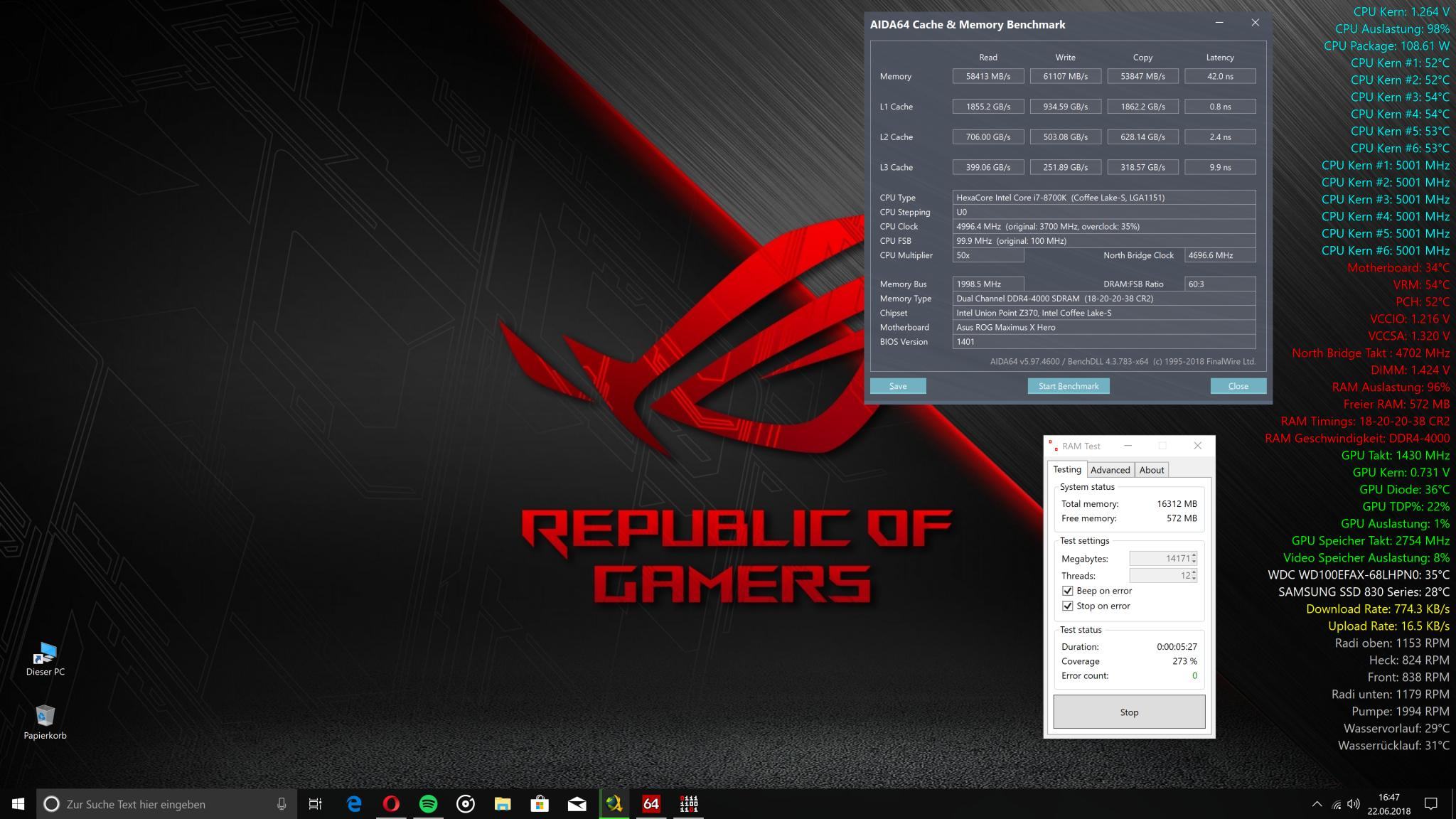Click the Close button in AIDA64
1456x819 pixels.
point(1238,386)
